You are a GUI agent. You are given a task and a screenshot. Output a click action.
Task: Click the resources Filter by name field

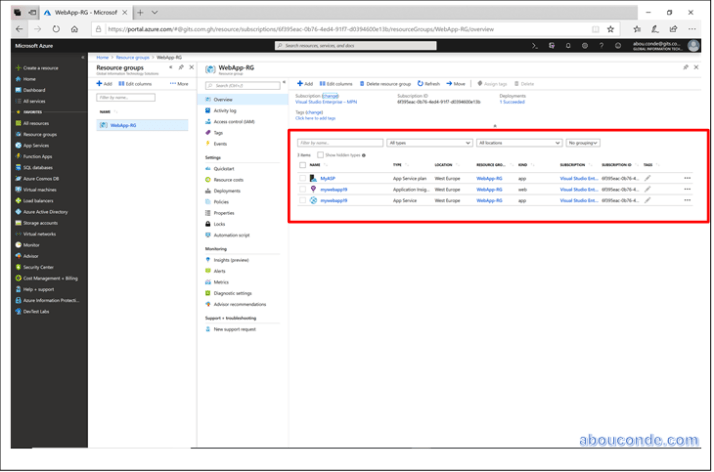coord(340,143)
